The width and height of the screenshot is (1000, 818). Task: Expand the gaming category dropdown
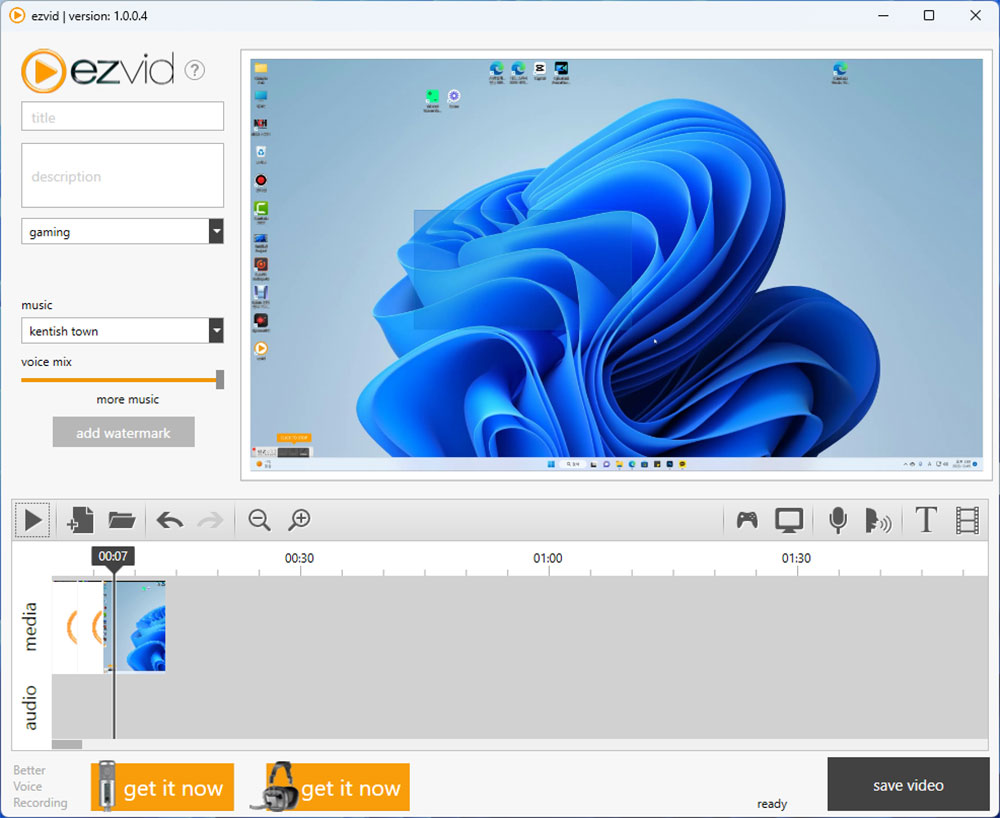tap(216, 231)
